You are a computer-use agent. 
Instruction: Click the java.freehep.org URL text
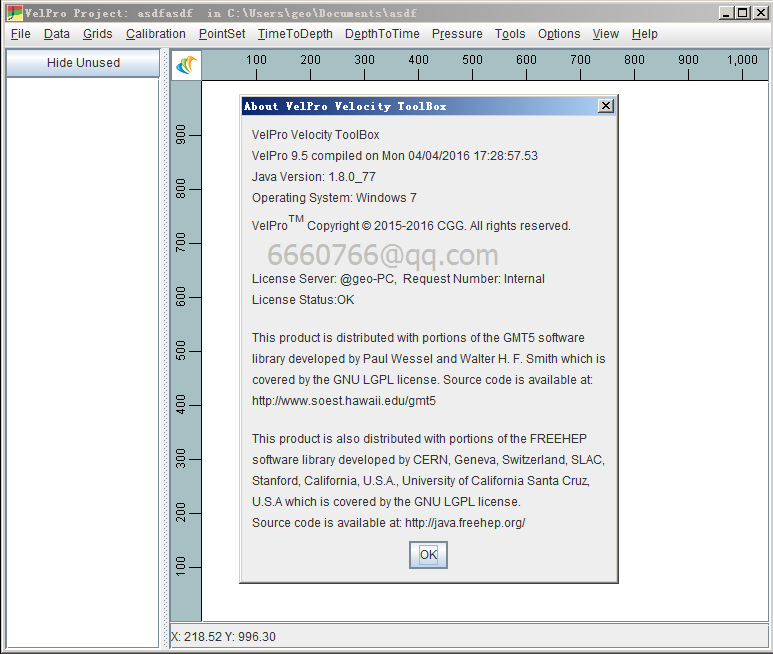[465, 523]
